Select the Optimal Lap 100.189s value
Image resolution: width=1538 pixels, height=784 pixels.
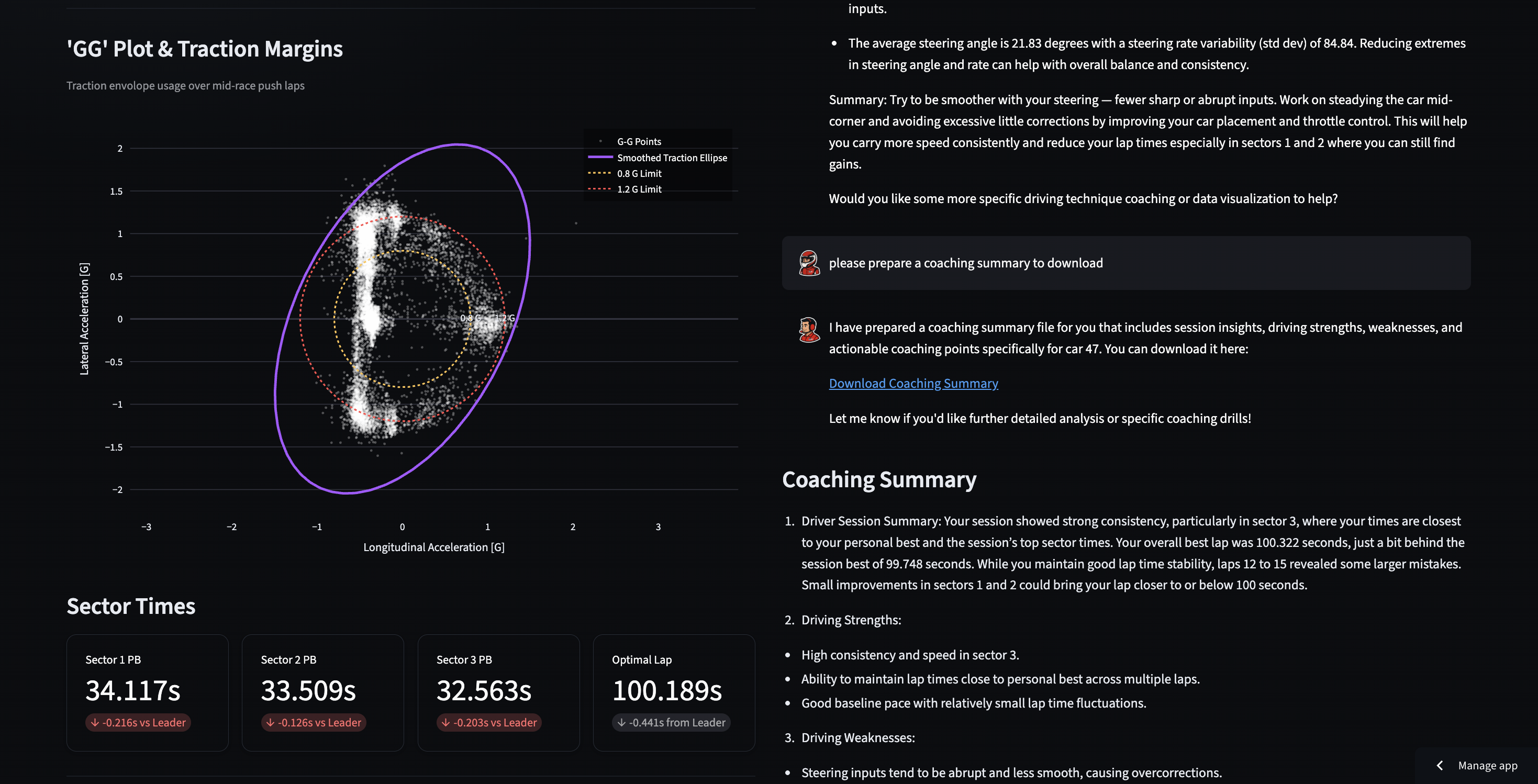click(666, 691)
